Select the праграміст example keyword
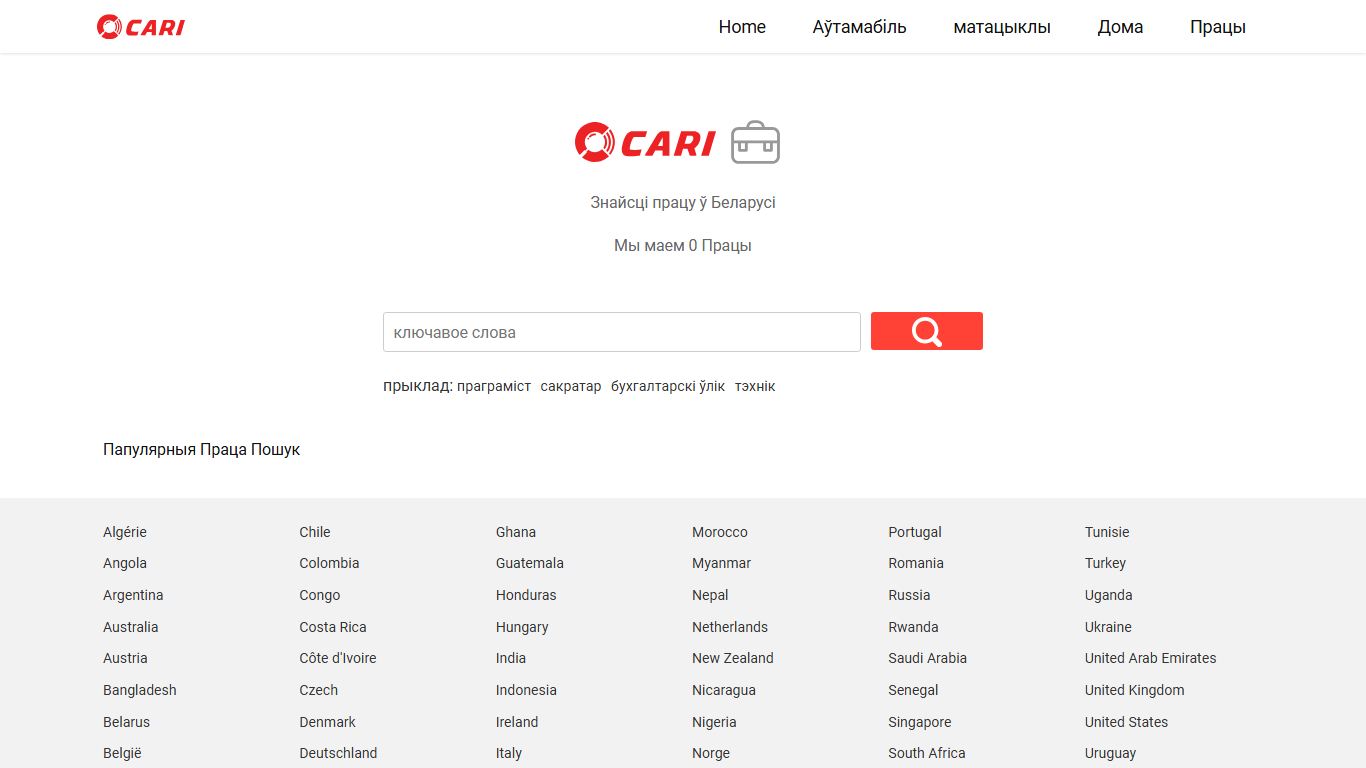Image resolution: width=1366 pixels, height=768 pixels. [x=494, y=386]
